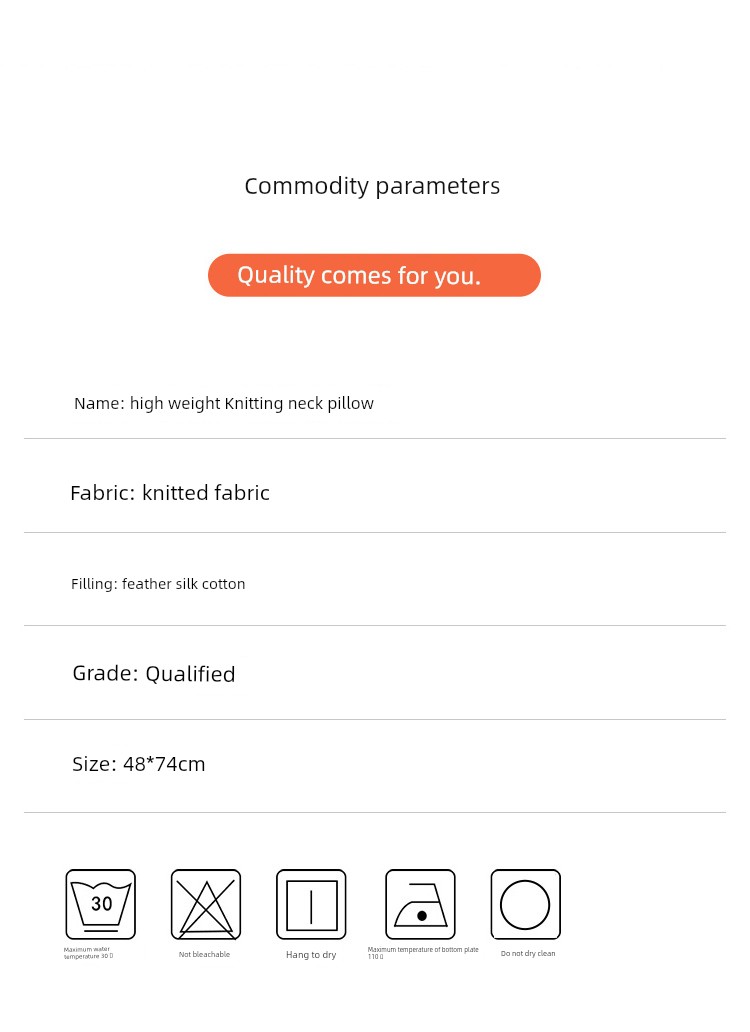
Task: Click the orange 'Quality comes for you.' banner
Action: tap(374, 275)
